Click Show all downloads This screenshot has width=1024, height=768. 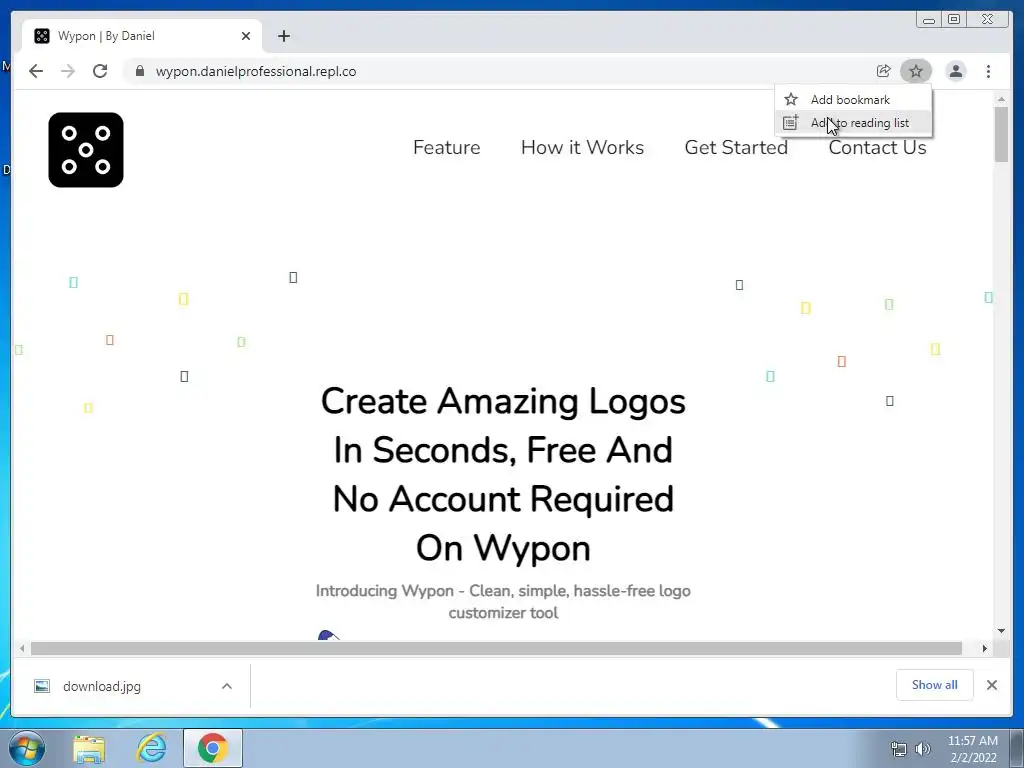click(x=935, y=684)
